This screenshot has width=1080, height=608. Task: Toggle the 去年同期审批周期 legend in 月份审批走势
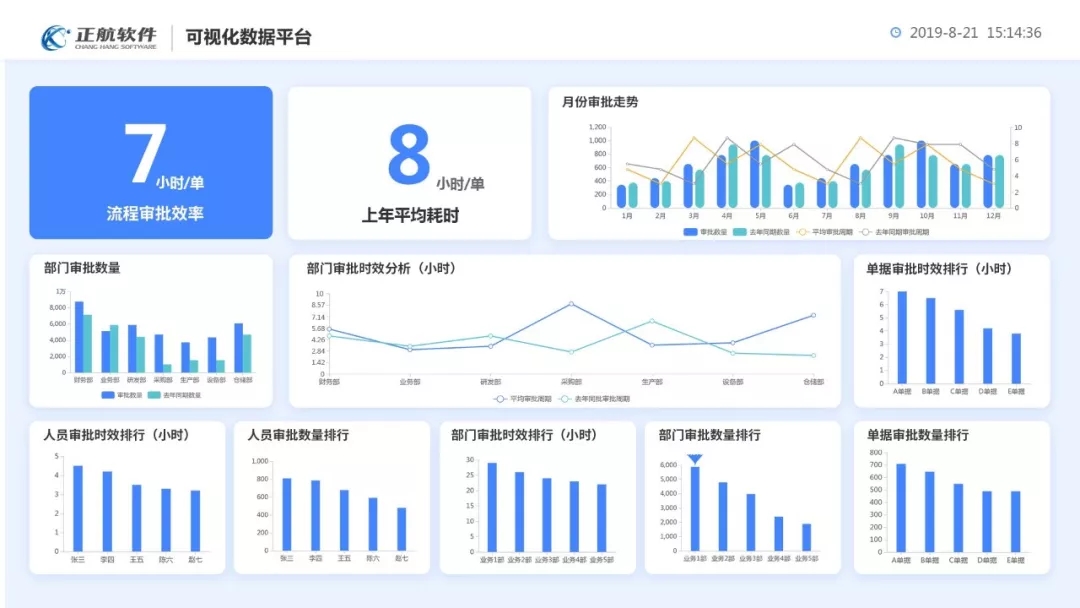pyautogui.click(x=895, y=232)
